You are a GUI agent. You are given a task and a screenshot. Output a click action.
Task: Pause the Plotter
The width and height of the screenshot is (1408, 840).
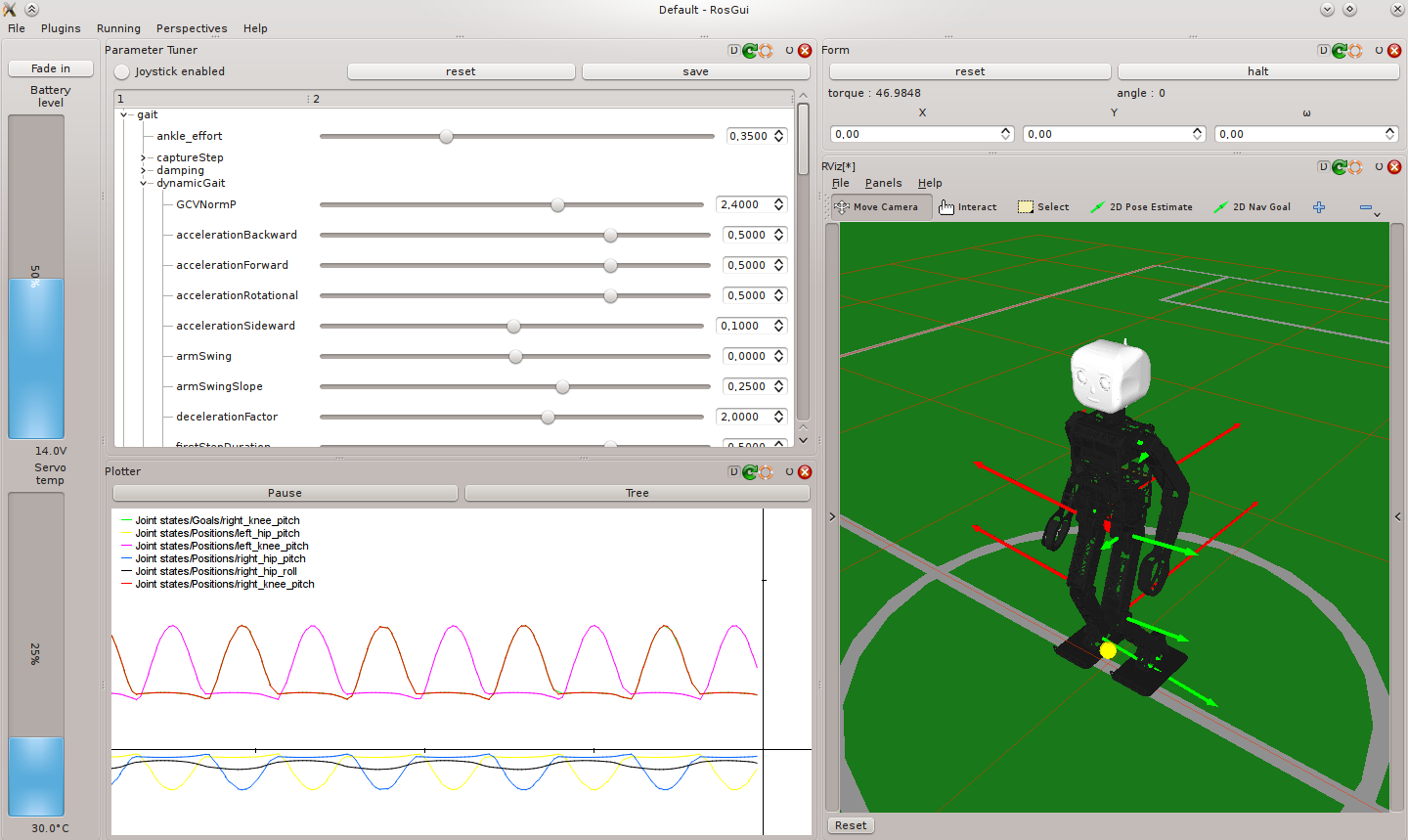[285, 493]
